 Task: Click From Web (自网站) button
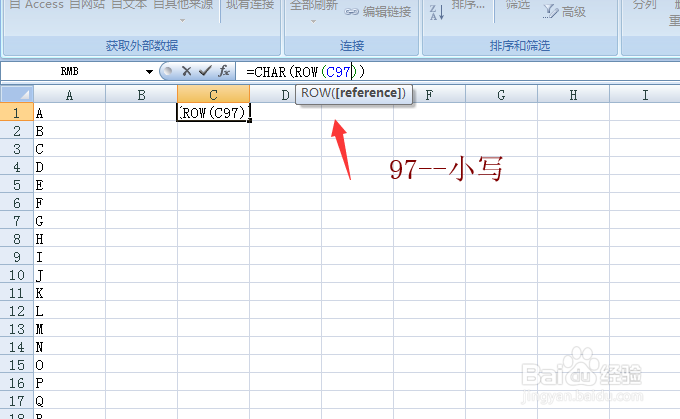coord(87,5)
